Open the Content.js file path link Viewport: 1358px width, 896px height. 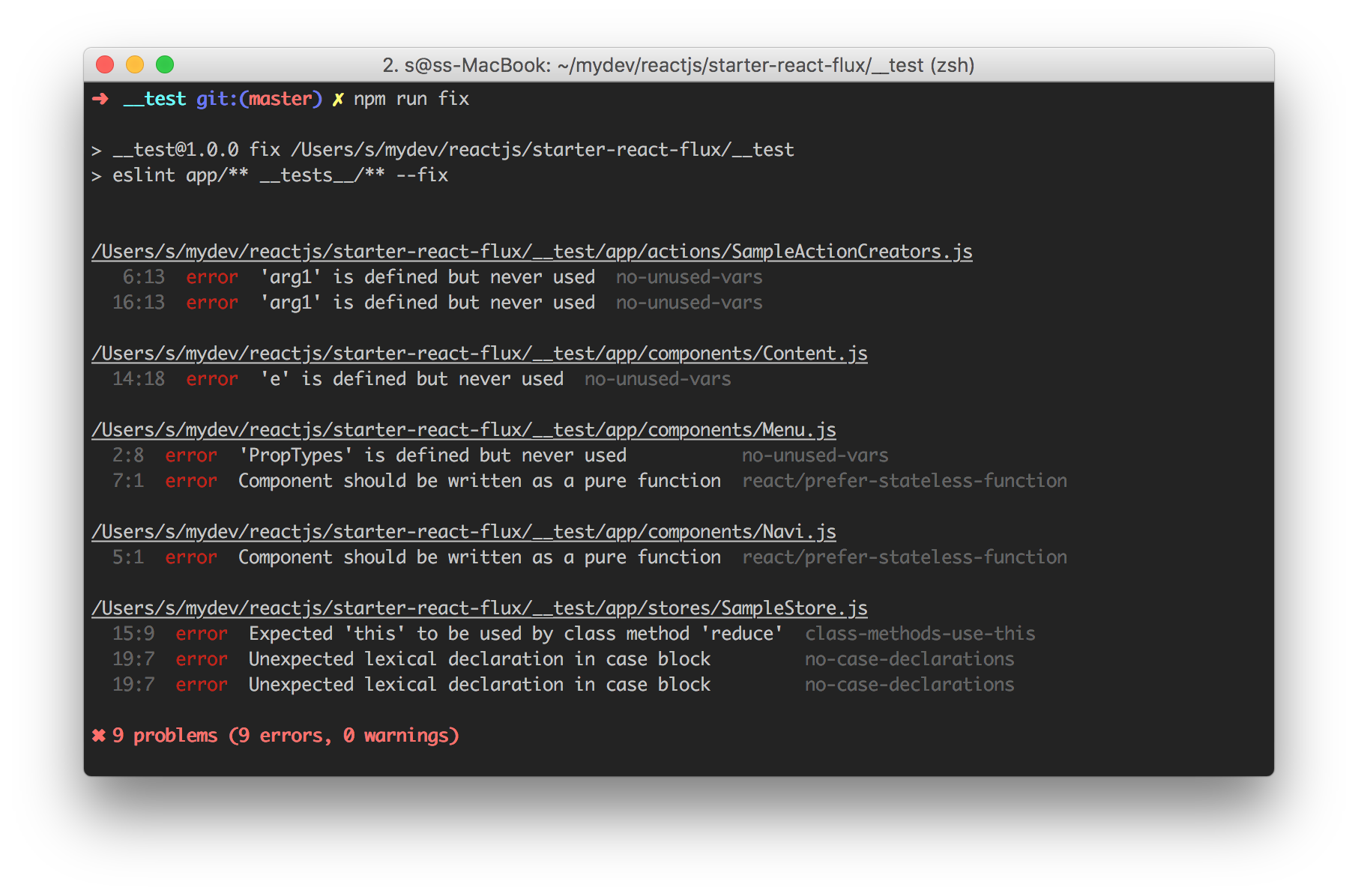(x=480, y=354)
